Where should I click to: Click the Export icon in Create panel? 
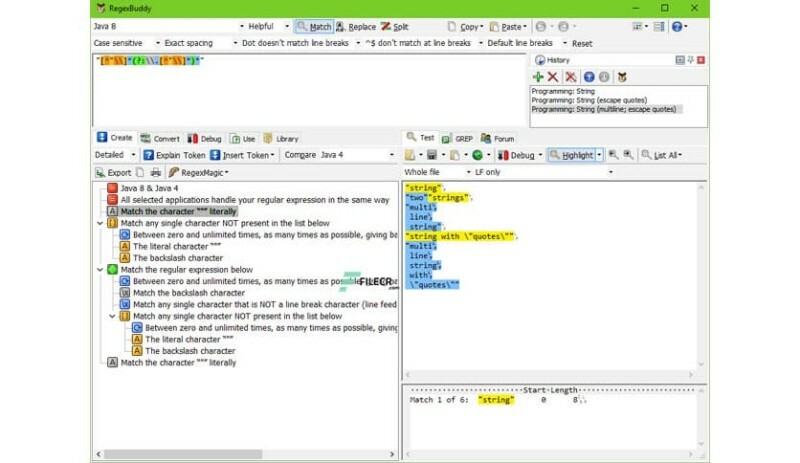click(114, 173)
